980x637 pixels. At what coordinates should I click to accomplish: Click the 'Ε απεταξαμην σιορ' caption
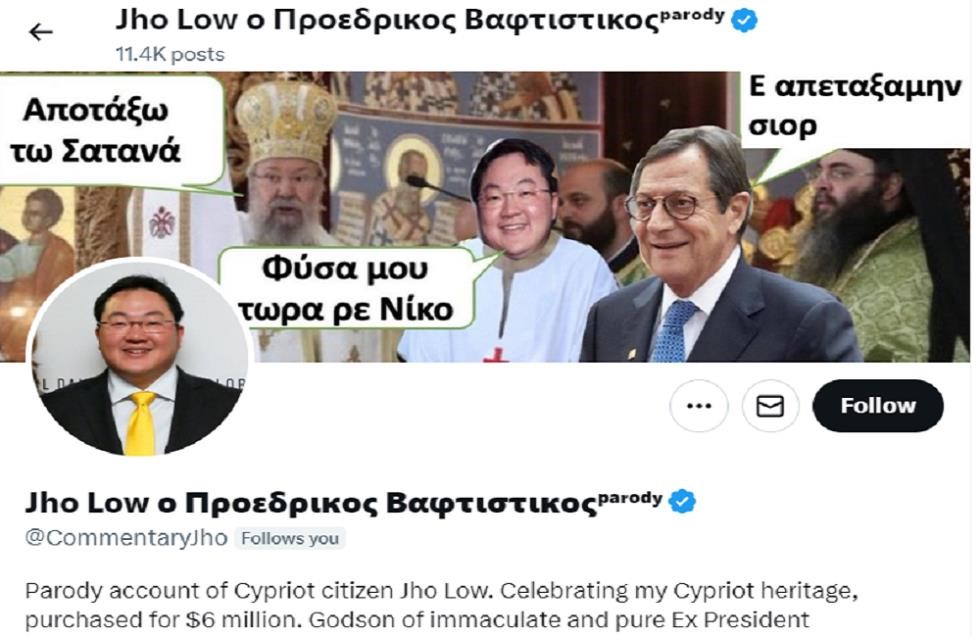pyautogui.click(x=855, y=106)
